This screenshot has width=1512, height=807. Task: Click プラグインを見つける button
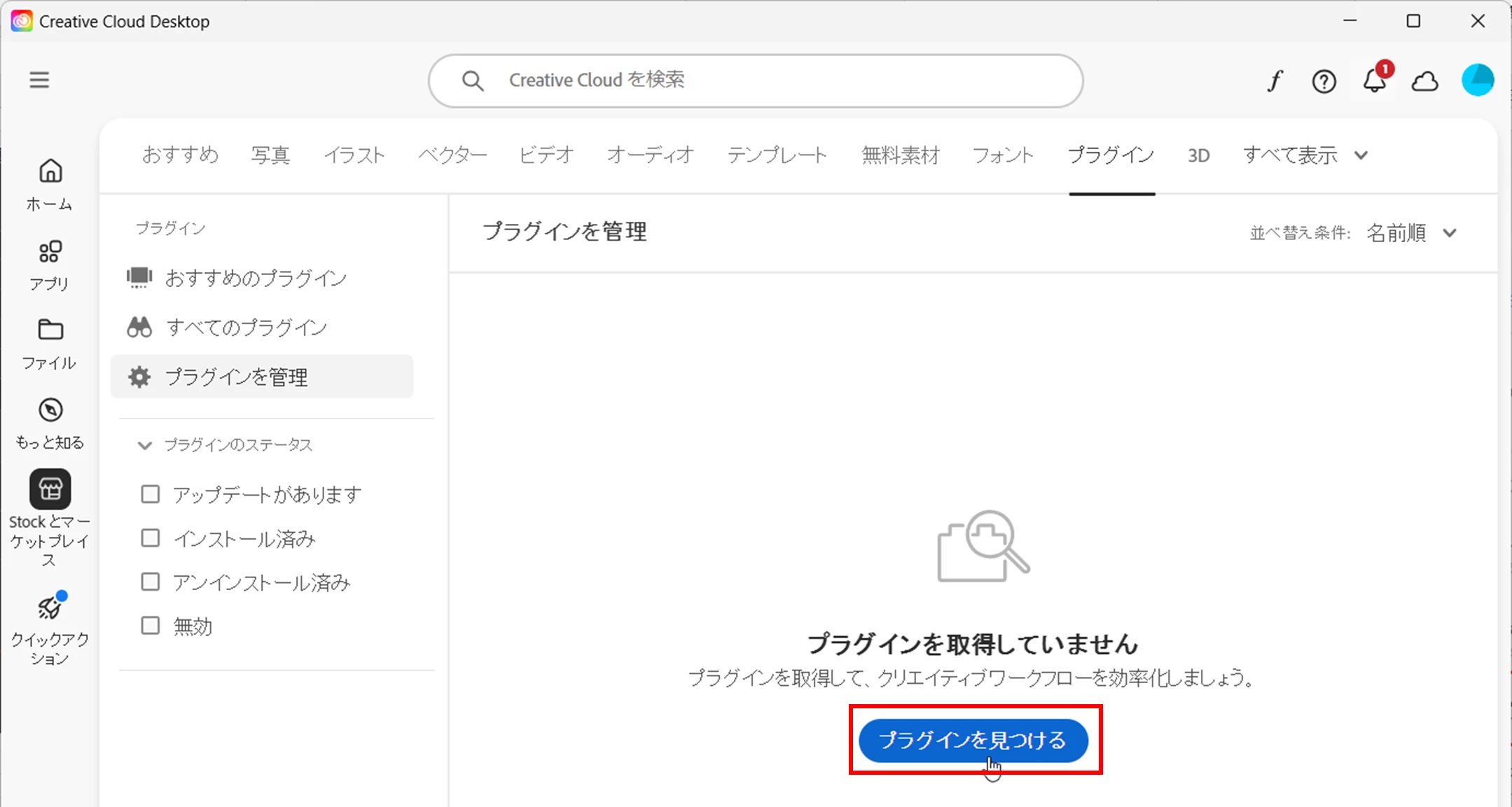pos(973,740)
